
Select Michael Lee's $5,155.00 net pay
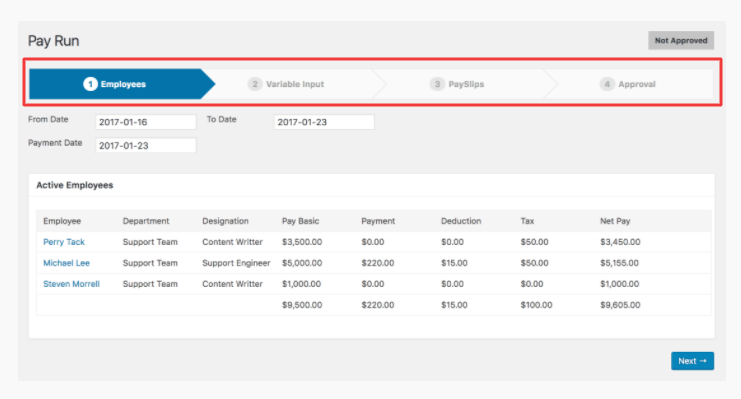pos(620,263)
